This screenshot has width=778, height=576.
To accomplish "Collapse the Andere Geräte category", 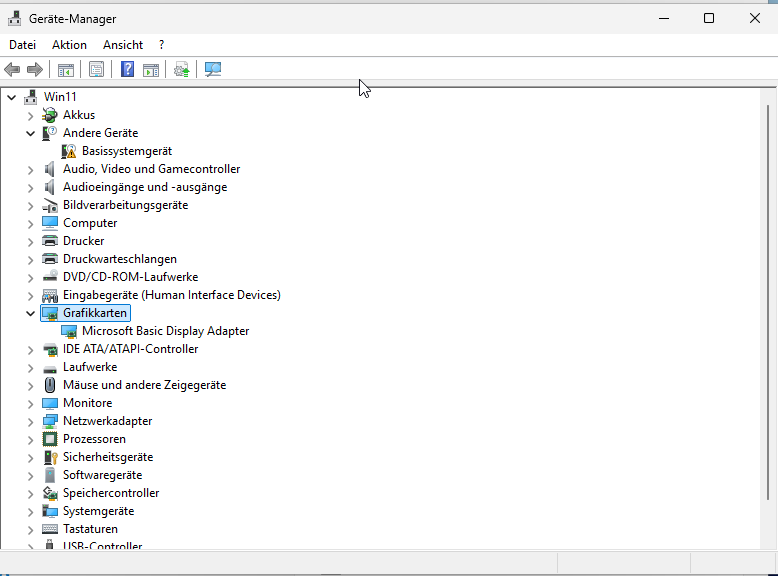I will point(30,133).
